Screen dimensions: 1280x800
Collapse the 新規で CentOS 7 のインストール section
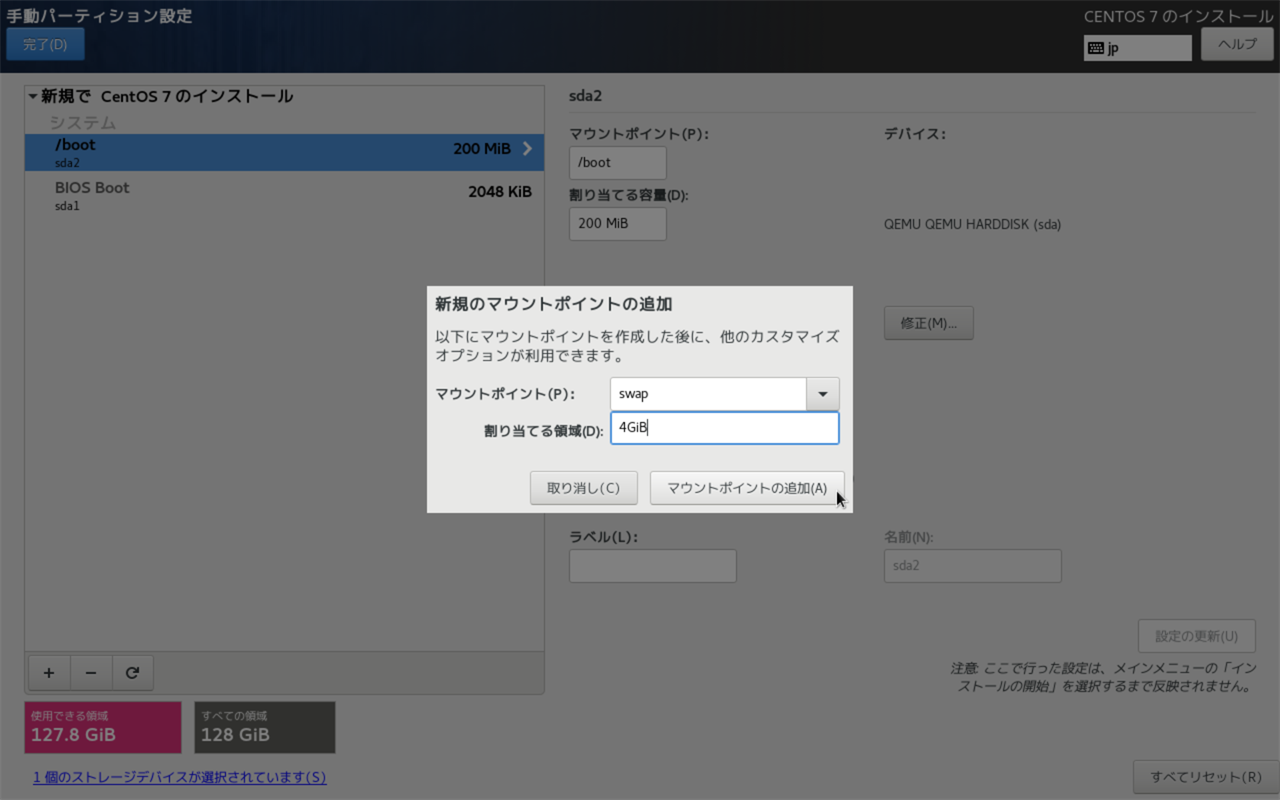coord(33,96)
